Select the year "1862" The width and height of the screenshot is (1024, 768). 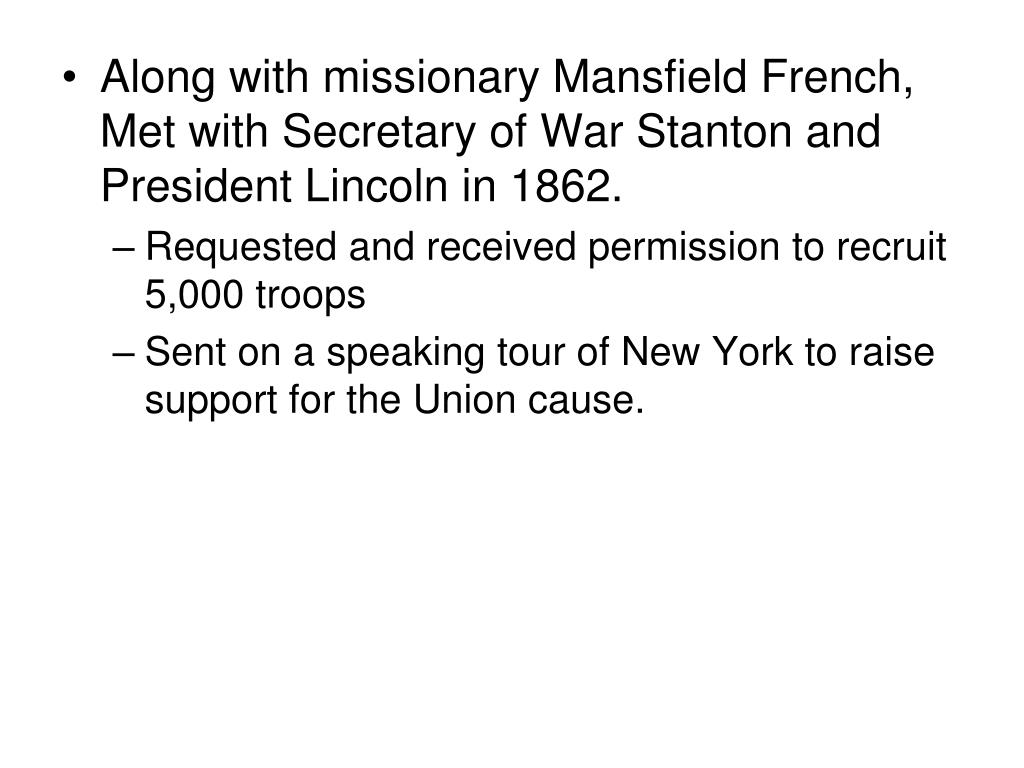click(x=561, y=186)
